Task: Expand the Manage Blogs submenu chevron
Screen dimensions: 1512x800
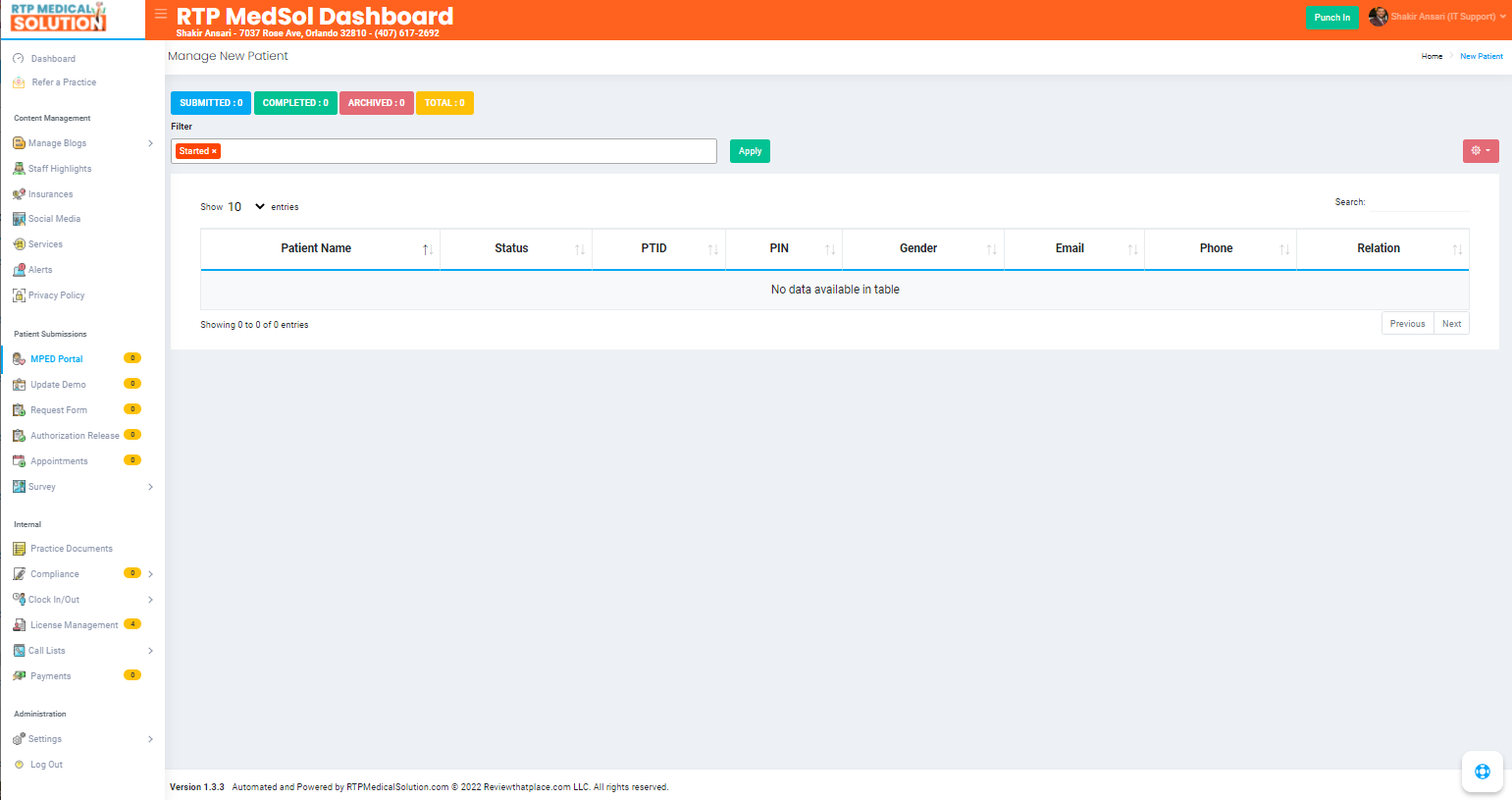Action: pyautogui.click(x=150, y=143)
